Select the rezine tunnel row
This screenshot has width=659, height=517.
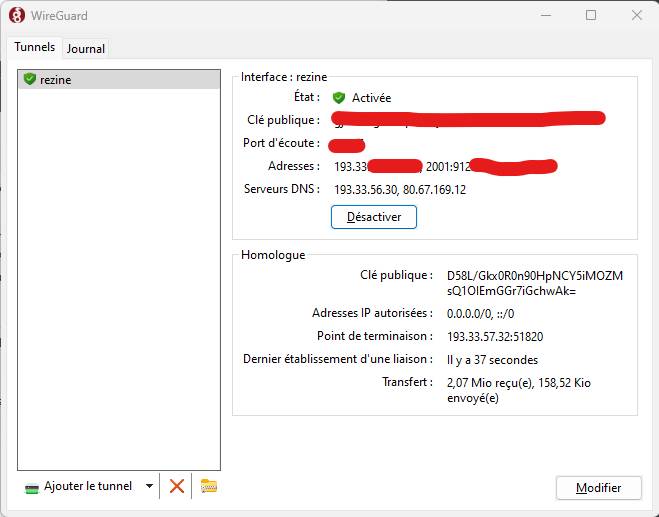coord(119,79)
